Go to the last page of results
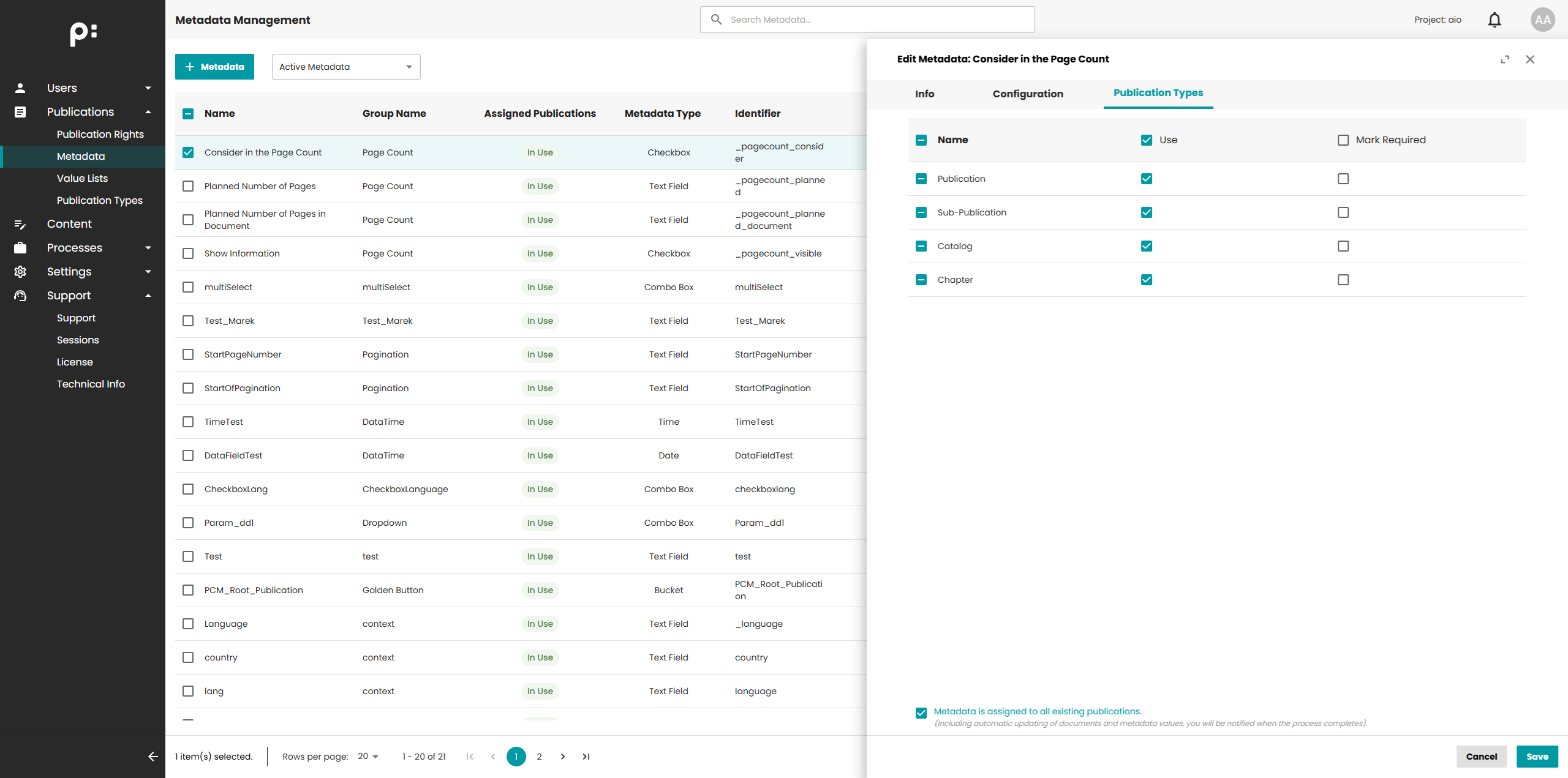 (x=586, y=757)
